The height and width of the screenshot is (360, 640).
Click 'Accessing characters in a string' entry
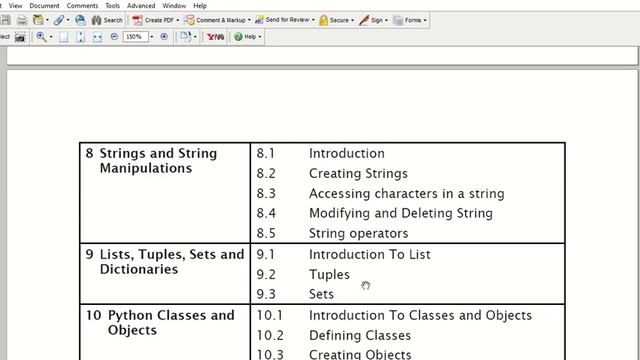coord(407,193)
